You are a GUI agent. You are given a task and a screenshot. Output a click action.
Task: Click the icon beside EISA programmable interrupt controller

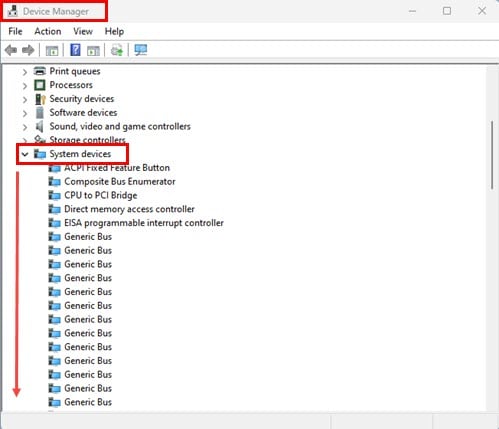[x=54, y=223]
